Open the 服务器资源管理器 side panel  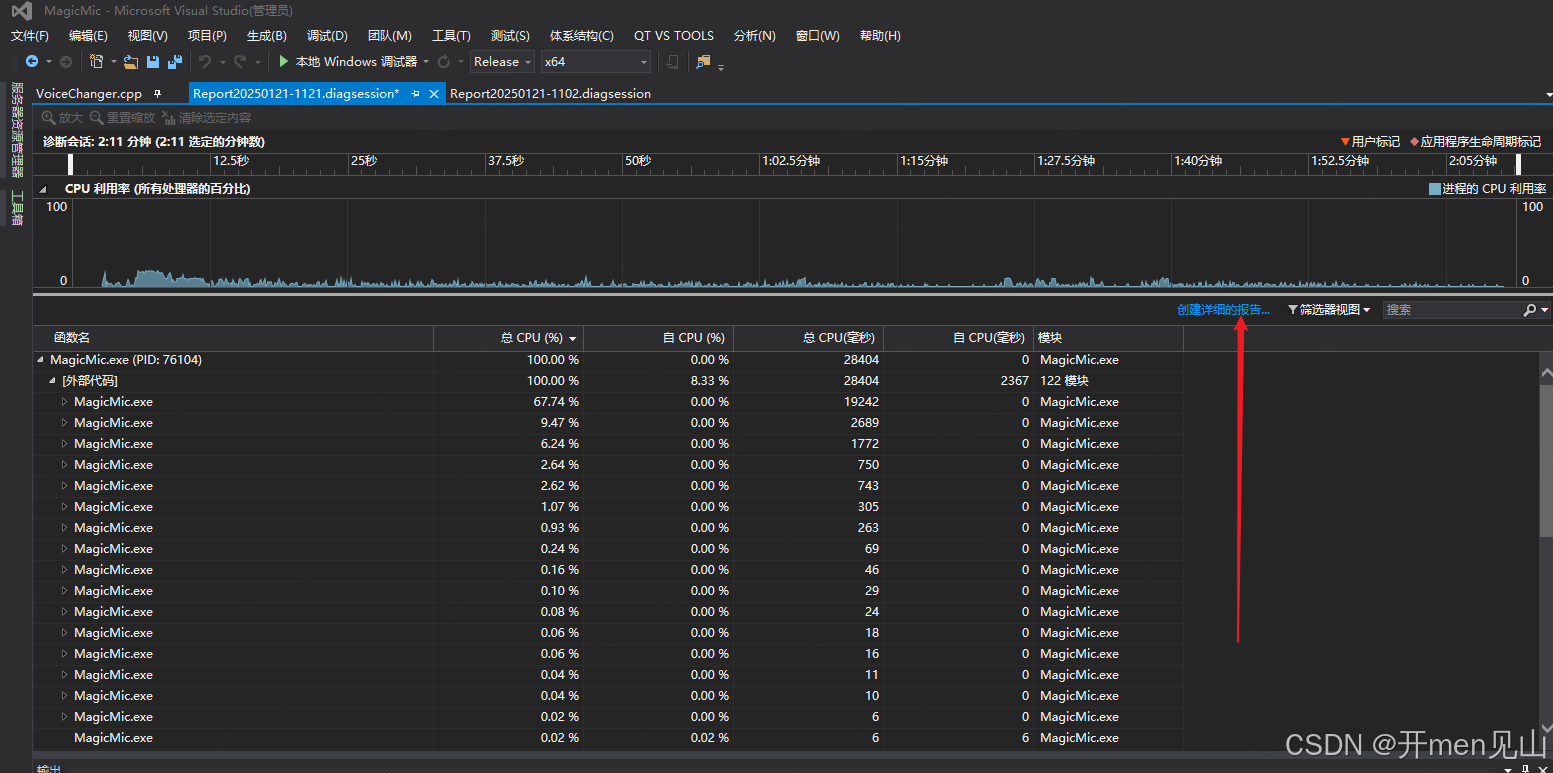17,131
